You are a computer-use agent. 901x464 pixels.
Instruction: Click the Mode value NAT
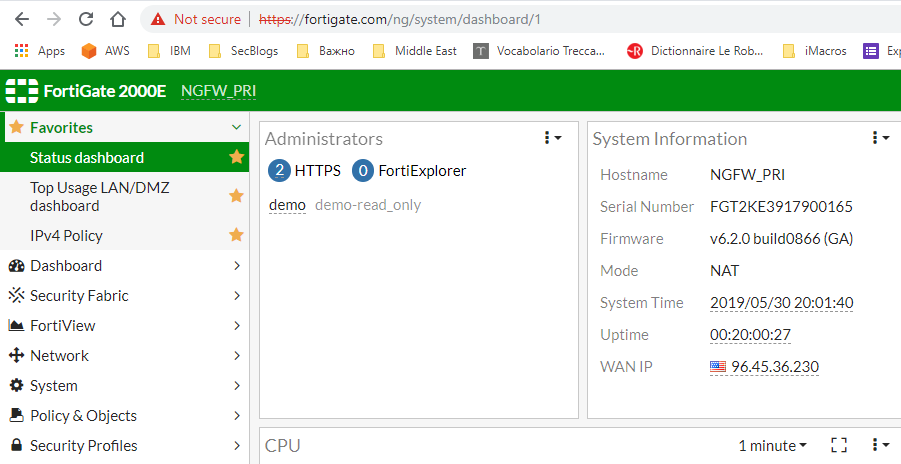(x=725, y=271)
